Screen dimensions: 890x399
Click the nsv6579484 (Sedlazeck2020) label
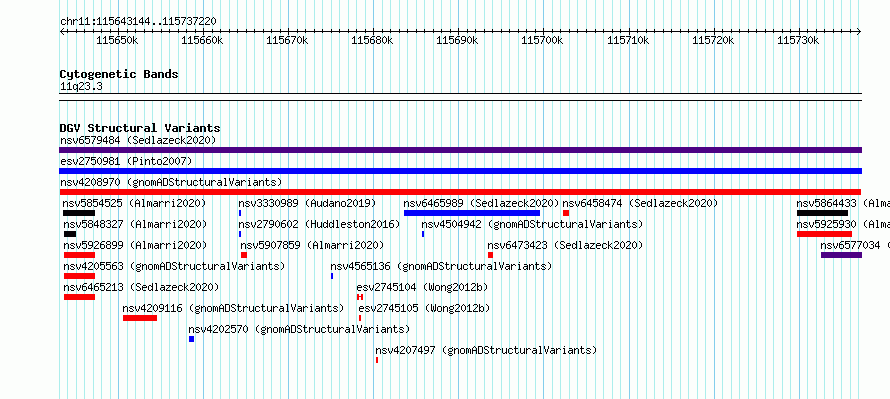[138, 140]
